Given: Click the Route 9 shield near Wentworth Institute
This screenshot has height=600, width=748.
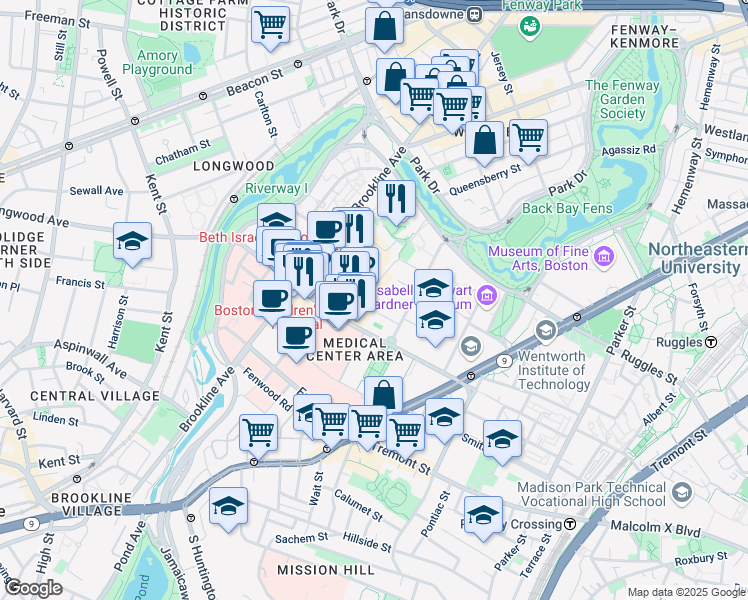Looking at the screenshot, I should click(x=504, y=361).
